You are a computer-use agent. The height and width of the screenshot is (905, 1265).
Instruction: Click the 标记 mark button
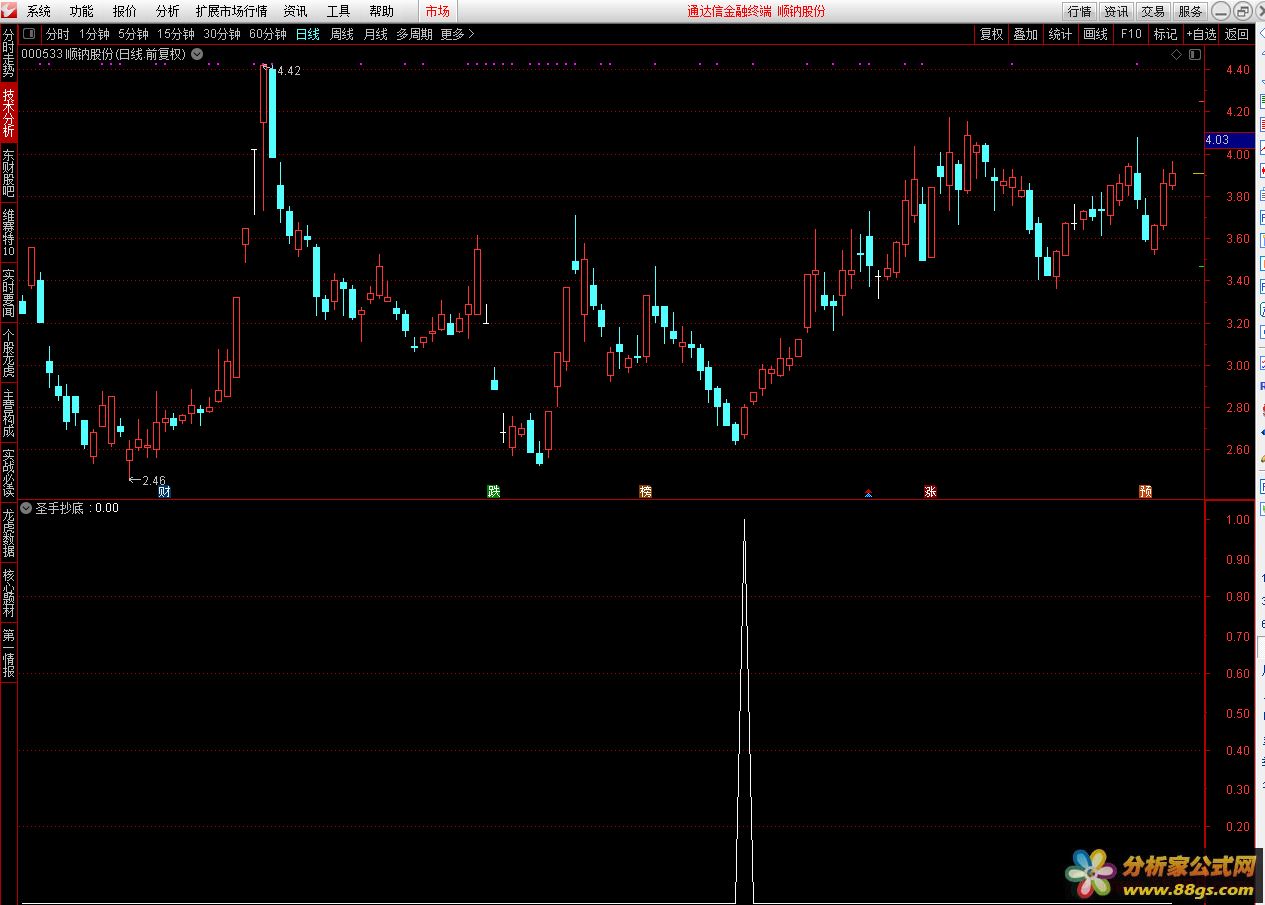(1165, 34)
